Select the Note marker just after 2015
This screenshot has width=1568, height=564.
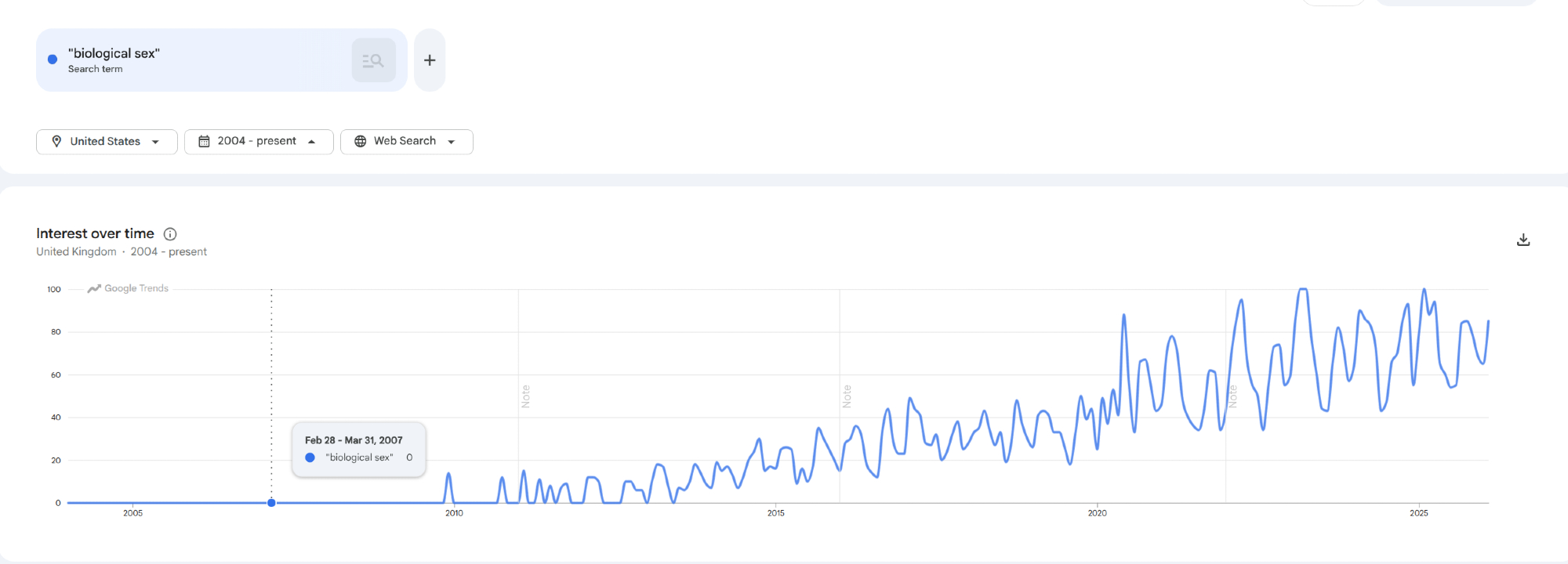[847, 396]
